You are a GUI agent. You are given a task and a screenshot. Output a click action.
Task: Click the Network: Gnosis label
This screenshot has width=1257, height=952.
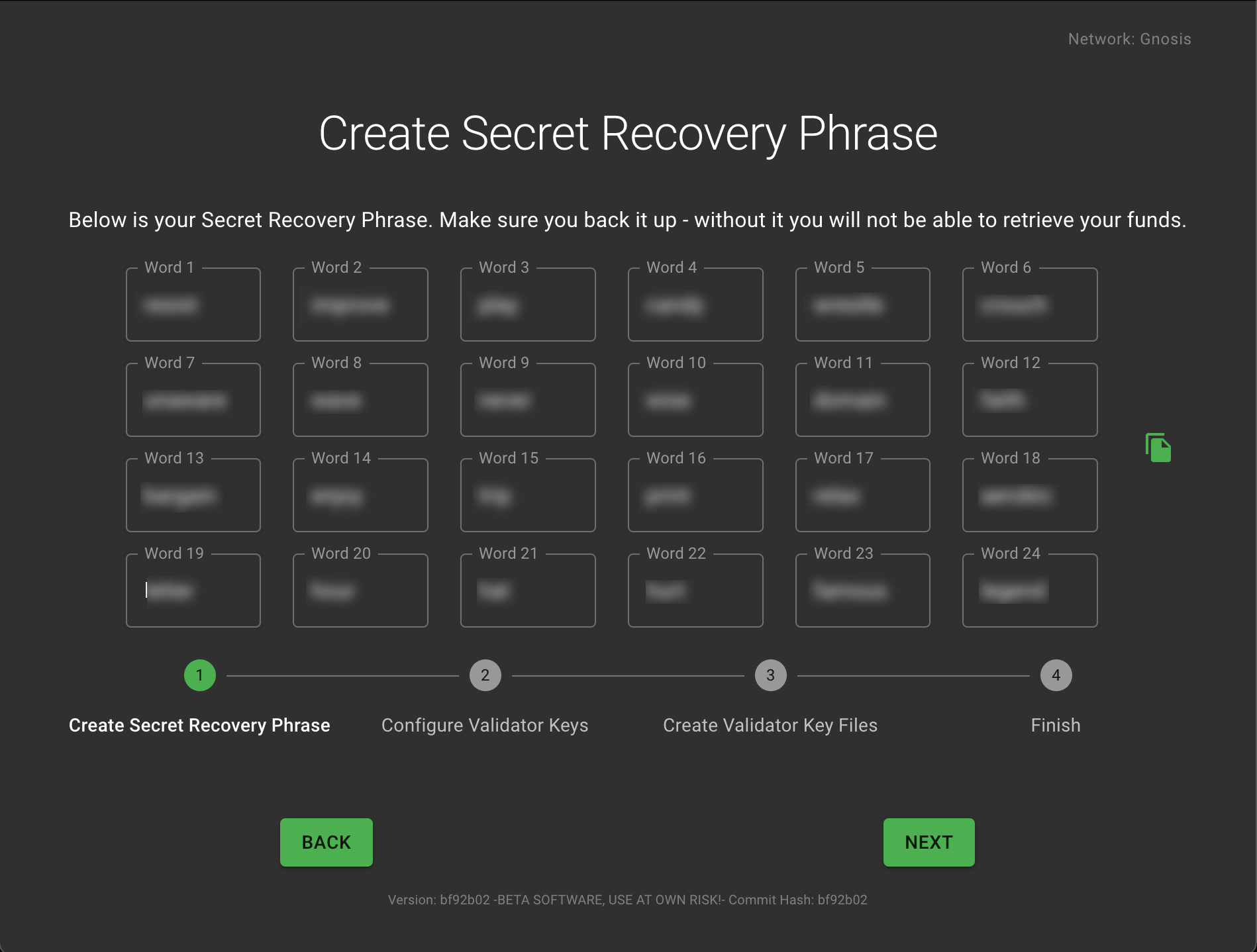(x=1129, y=39)
